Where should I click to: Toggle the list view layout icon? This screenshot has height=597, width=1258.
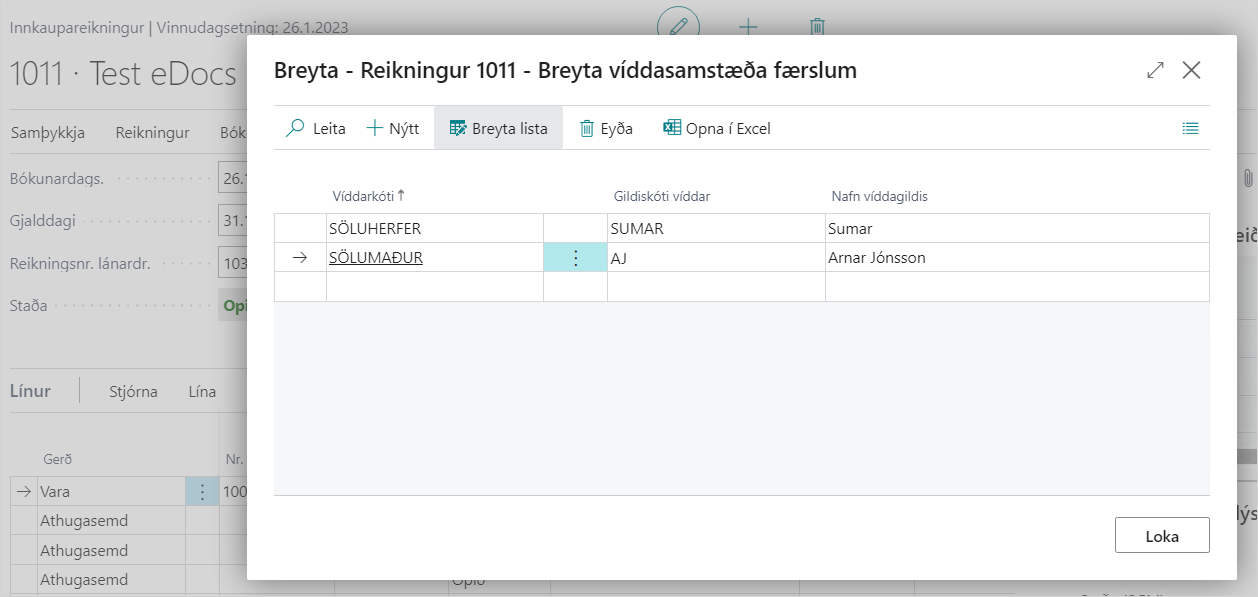pos(1190,128)
